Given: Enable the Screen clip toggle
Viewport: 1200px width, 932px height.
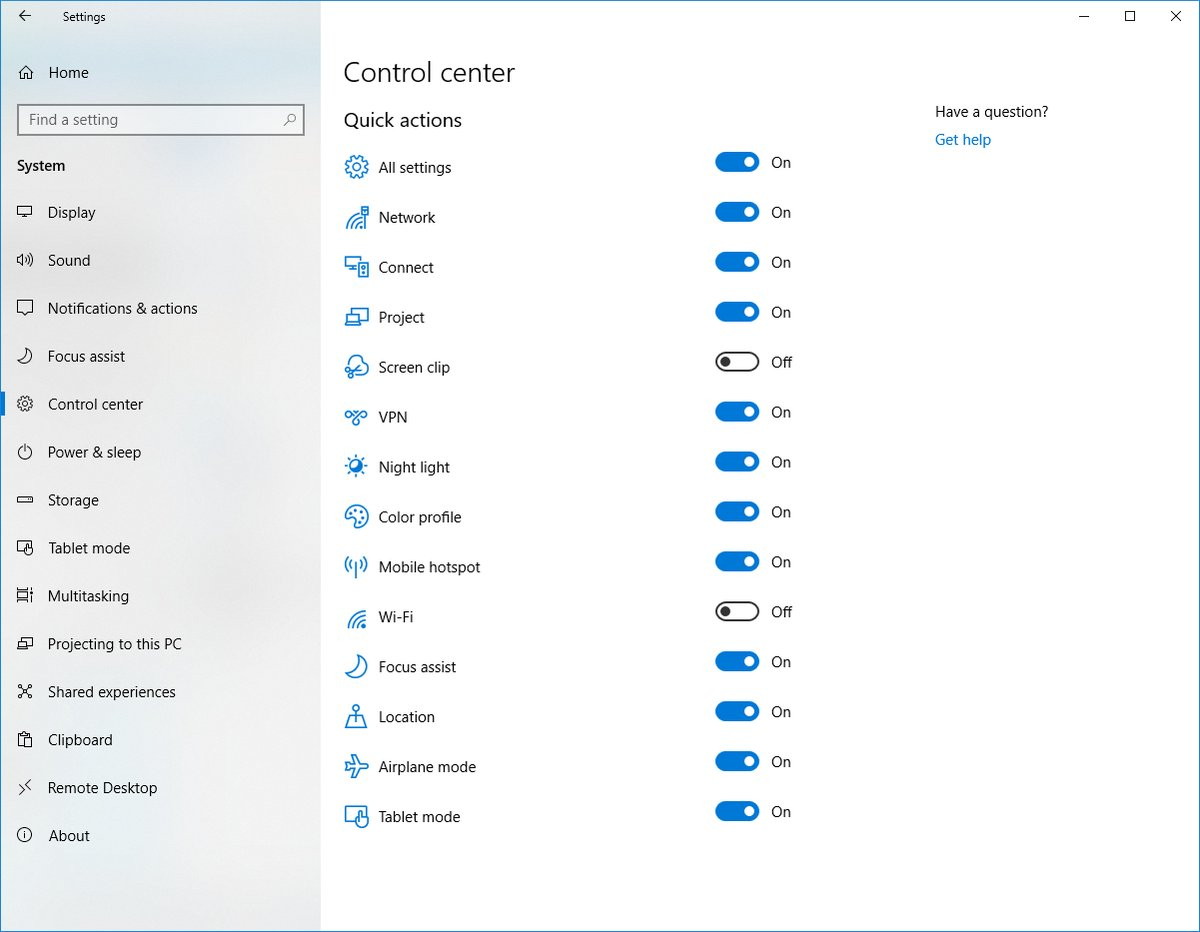Looking at the screenshot, I should pos(737,362).
